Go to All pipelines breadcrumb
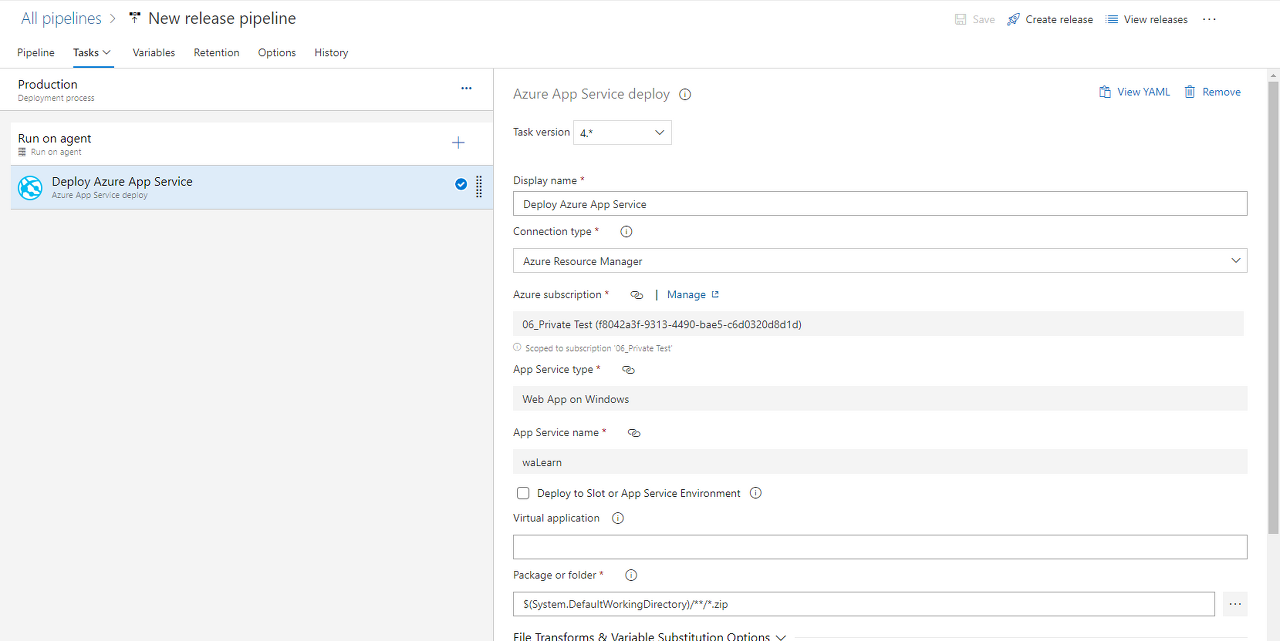 (x=61, y=19)
